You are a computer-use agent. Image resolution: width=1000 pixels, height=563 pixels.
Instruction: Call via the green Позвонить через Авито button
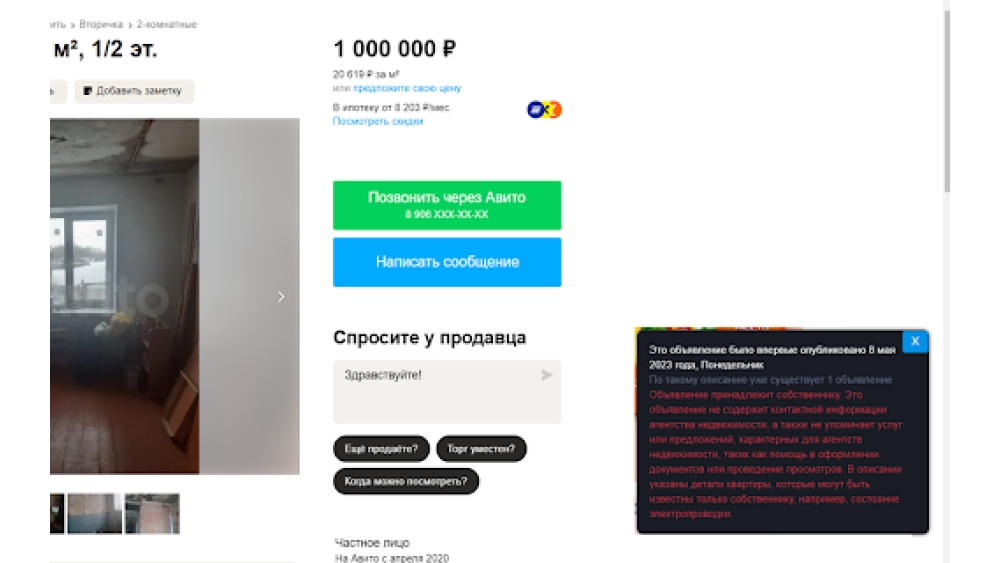447,205
